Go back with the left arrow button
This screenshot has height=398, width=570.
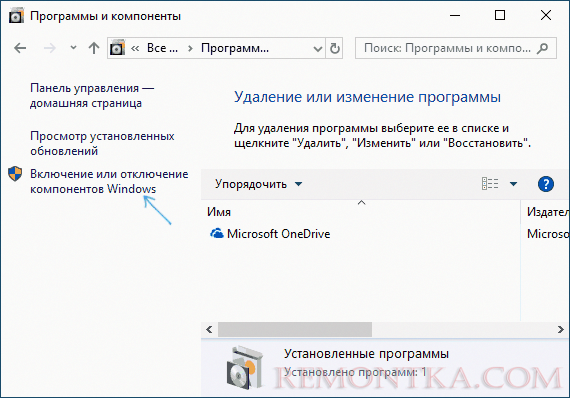coord(20,48)
